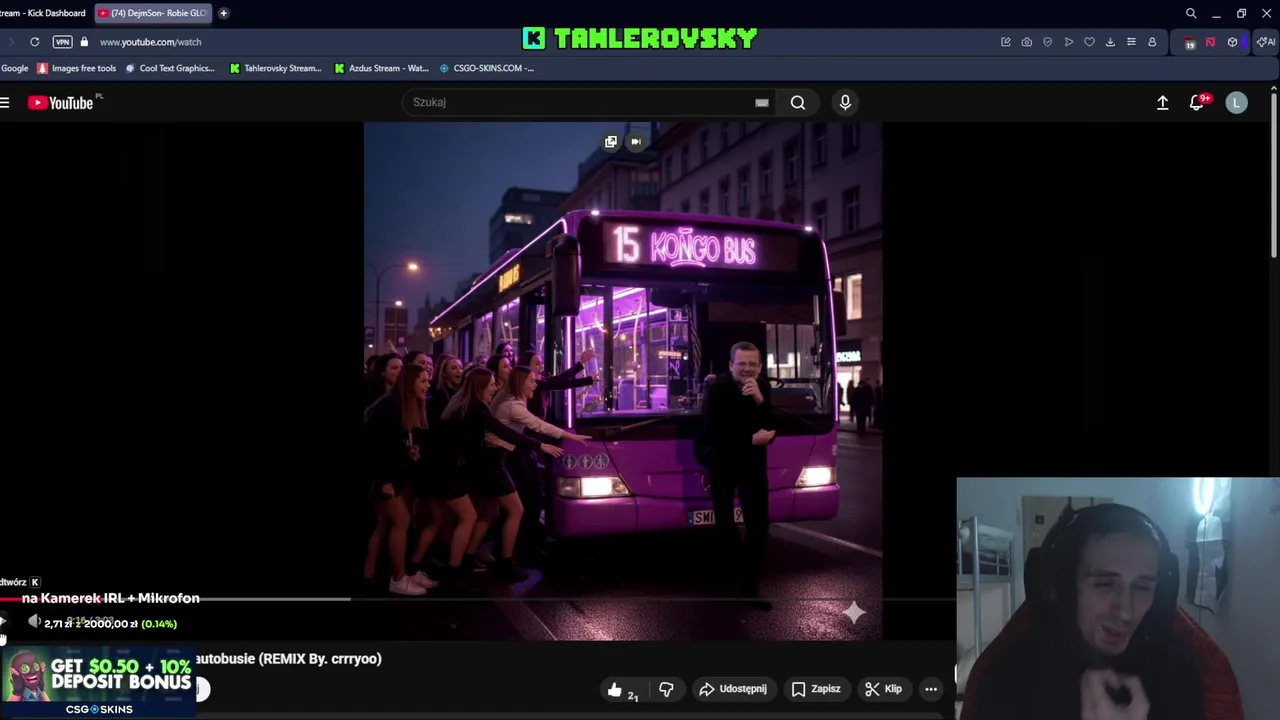Toggle the browser VPN badge
Screen dimensions: 1280x720
(62, 42)
